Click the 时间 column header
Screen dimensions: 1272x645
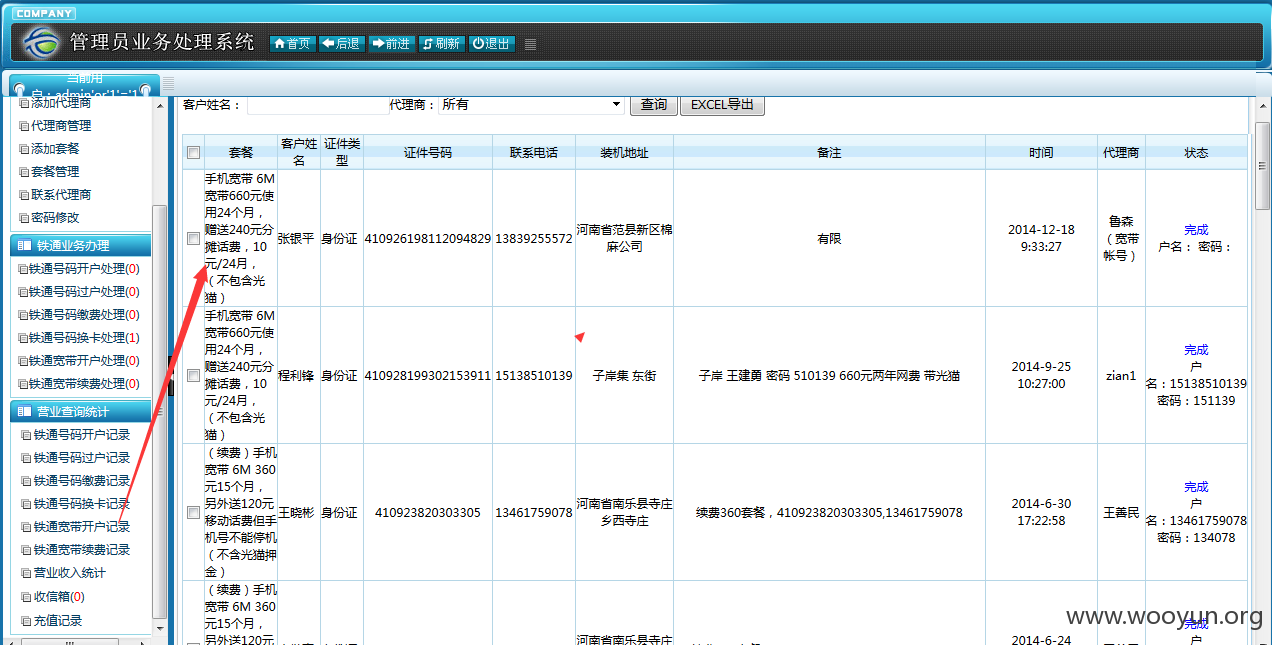(1041, 153)
